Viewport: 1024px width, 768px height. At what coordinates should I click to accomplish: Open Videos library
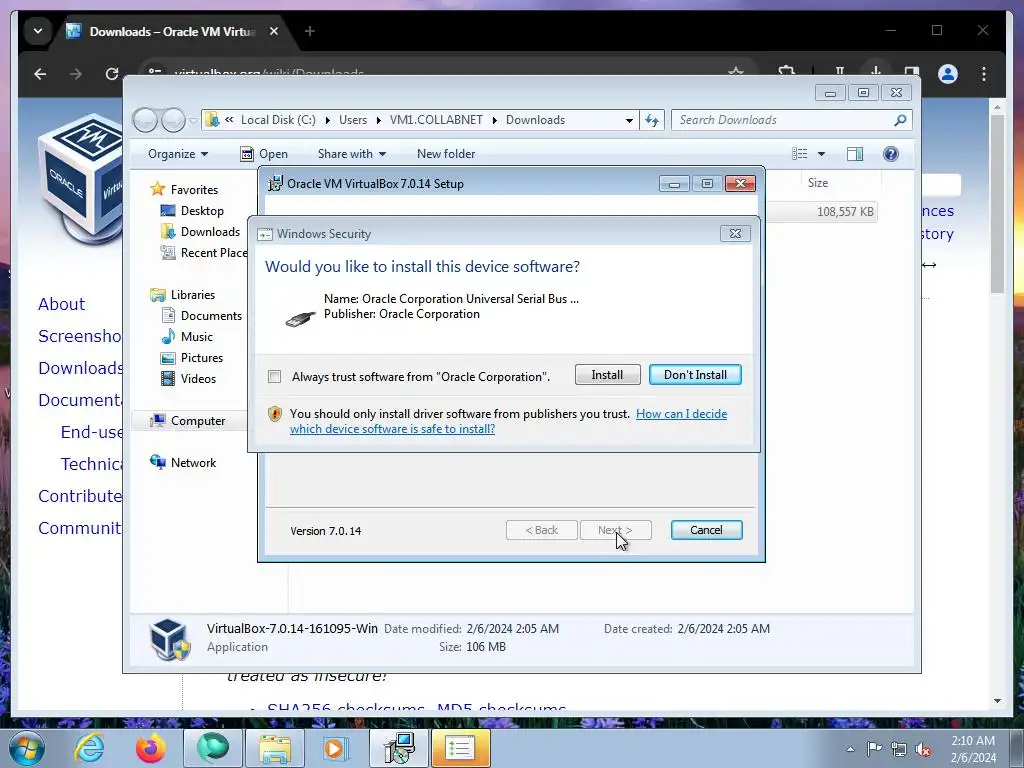(x=198, y=379)
